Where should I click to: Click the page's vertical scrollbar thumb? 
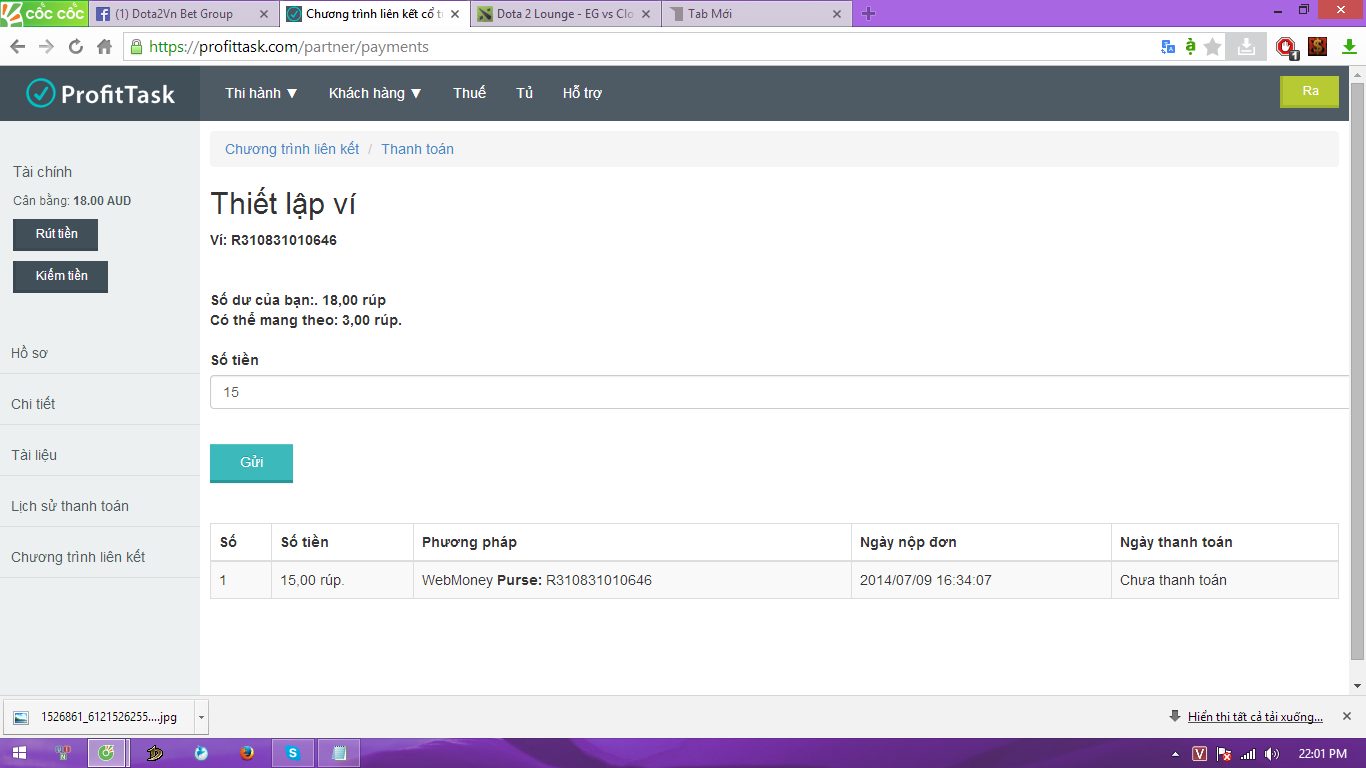click(1358, 372)
